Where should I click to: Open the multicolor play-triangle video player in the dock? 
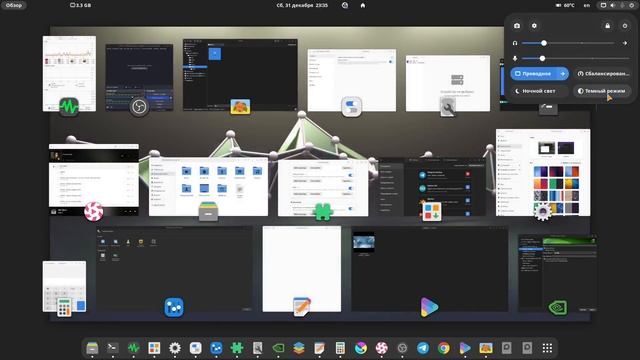pyautogui.click(x=464, y=348)
